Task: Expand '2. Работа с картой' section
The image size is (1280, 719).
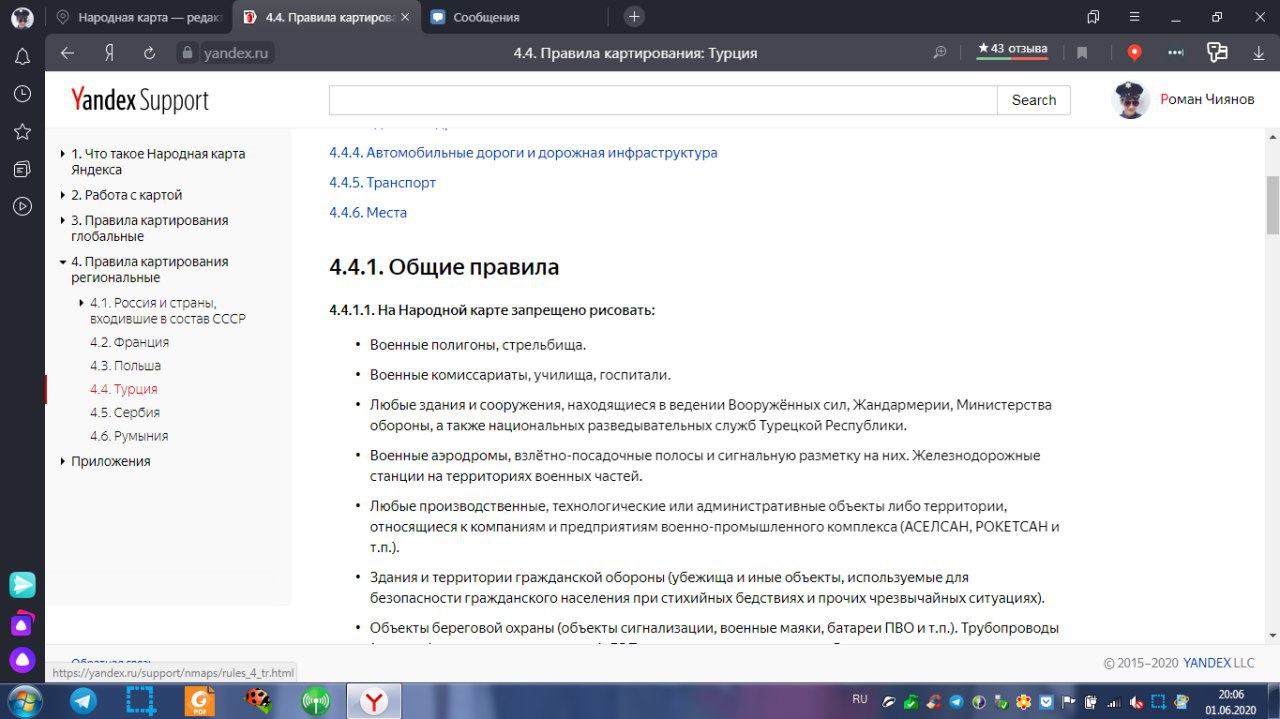Action: click(127, 195)
